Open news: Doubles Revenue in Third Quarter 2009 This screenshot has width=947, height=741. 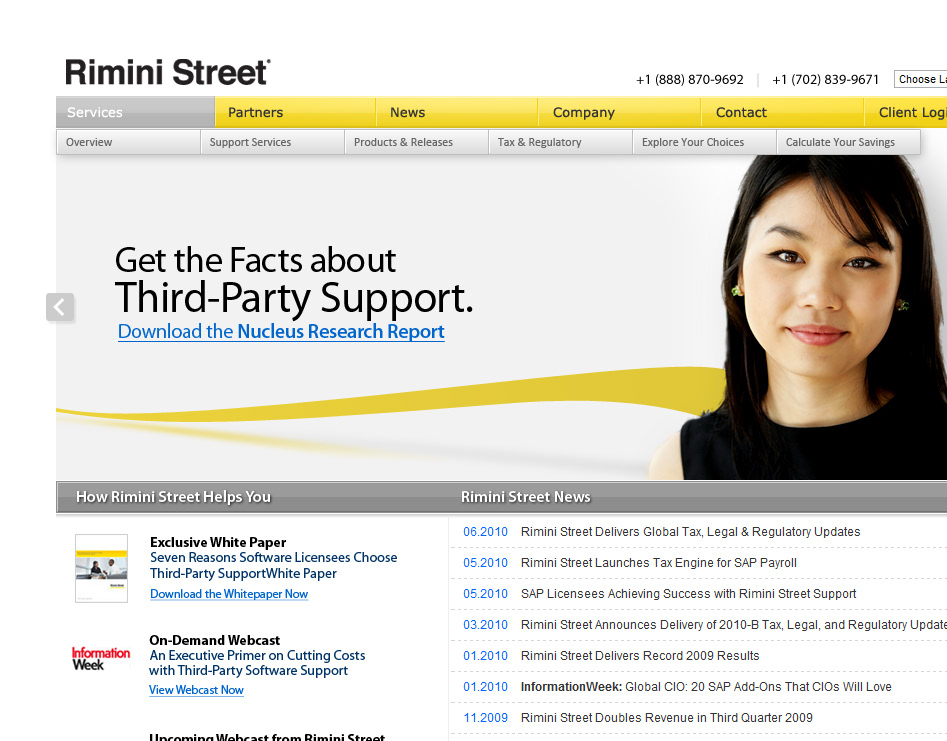[x=667, y=717]
